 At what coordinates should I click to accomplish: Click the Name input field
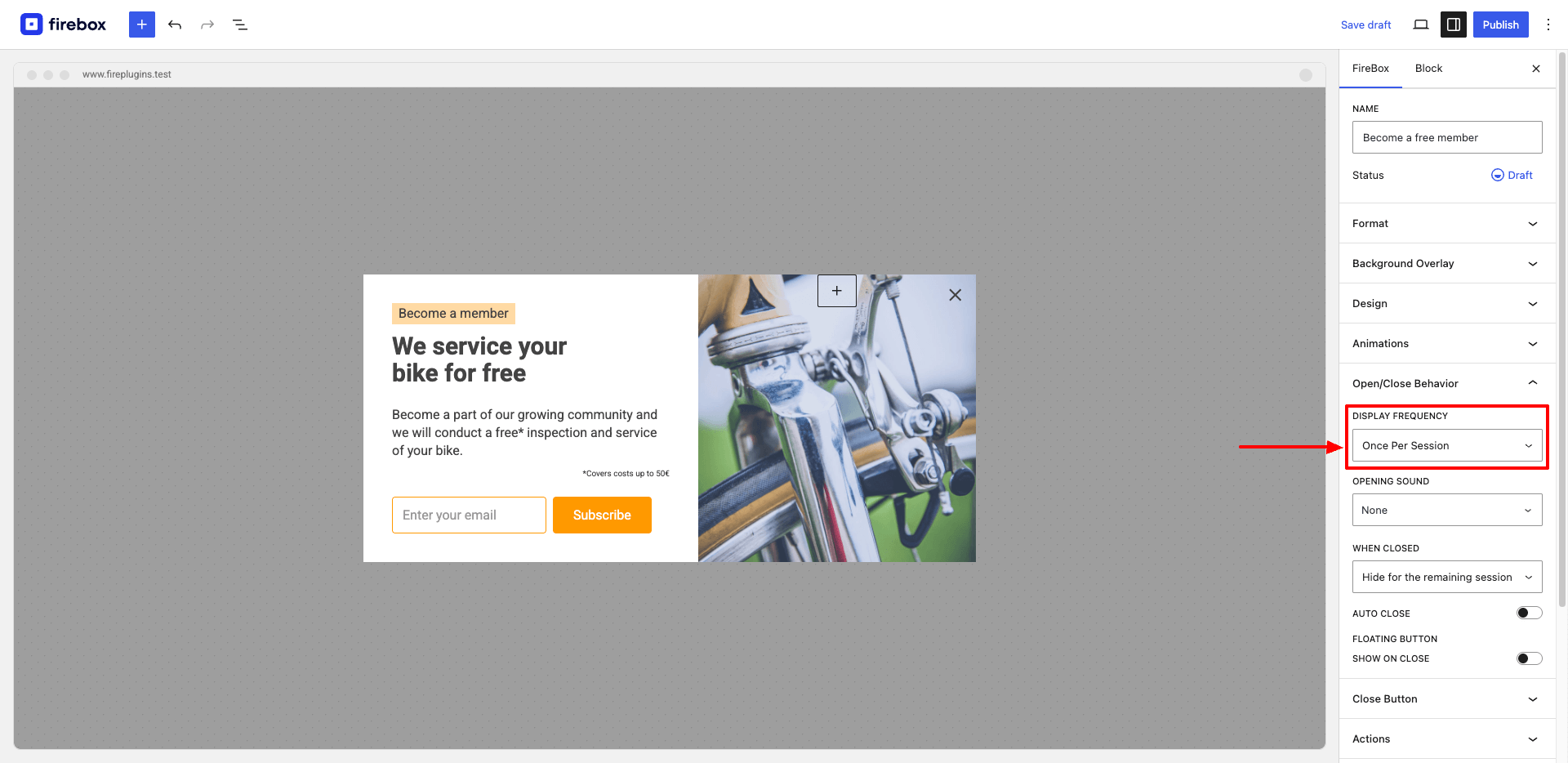pyautogui.click(x=1447, y=137)
